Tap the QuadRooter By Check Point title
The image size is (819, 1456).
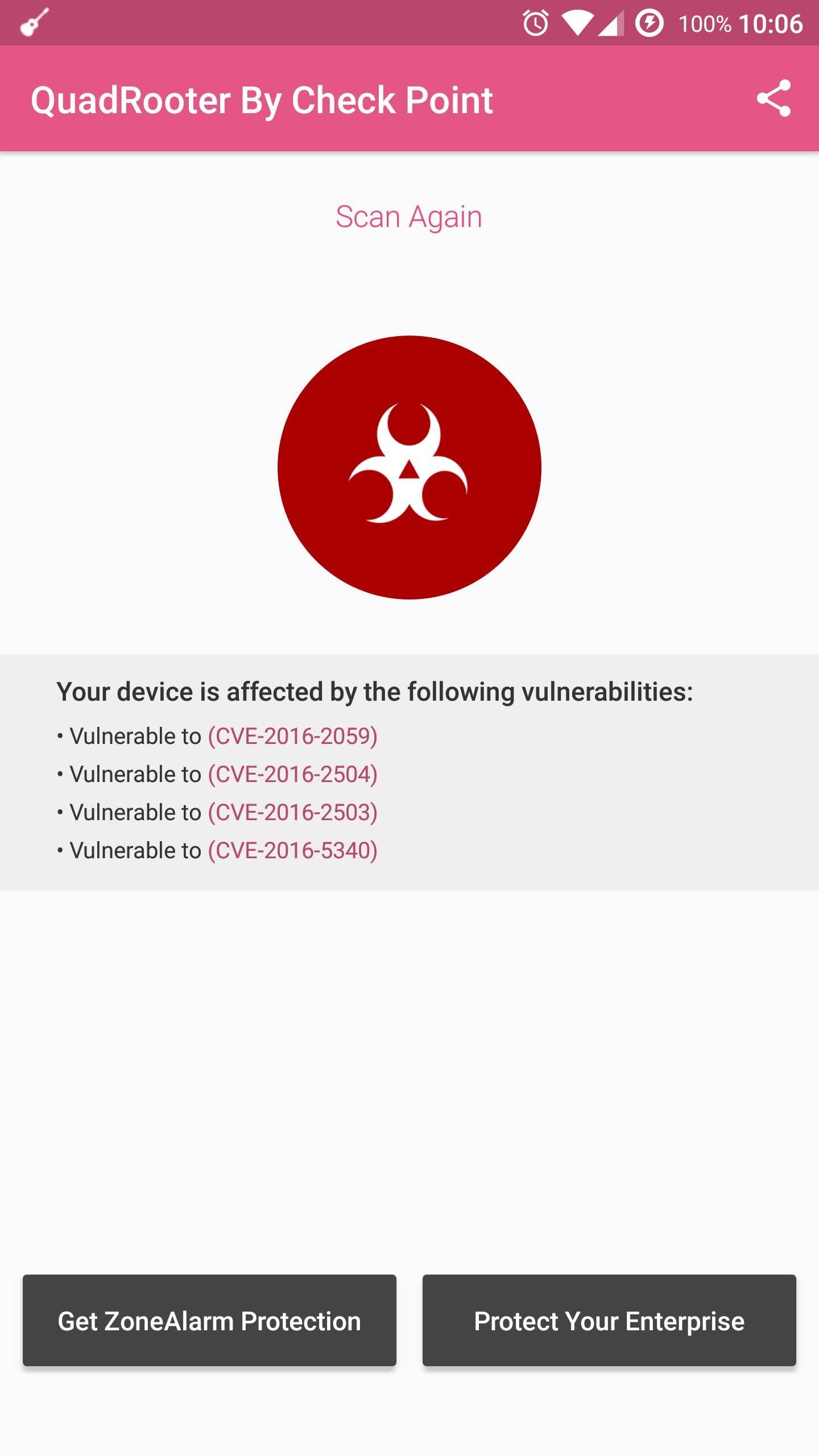(x=262, y=101)
